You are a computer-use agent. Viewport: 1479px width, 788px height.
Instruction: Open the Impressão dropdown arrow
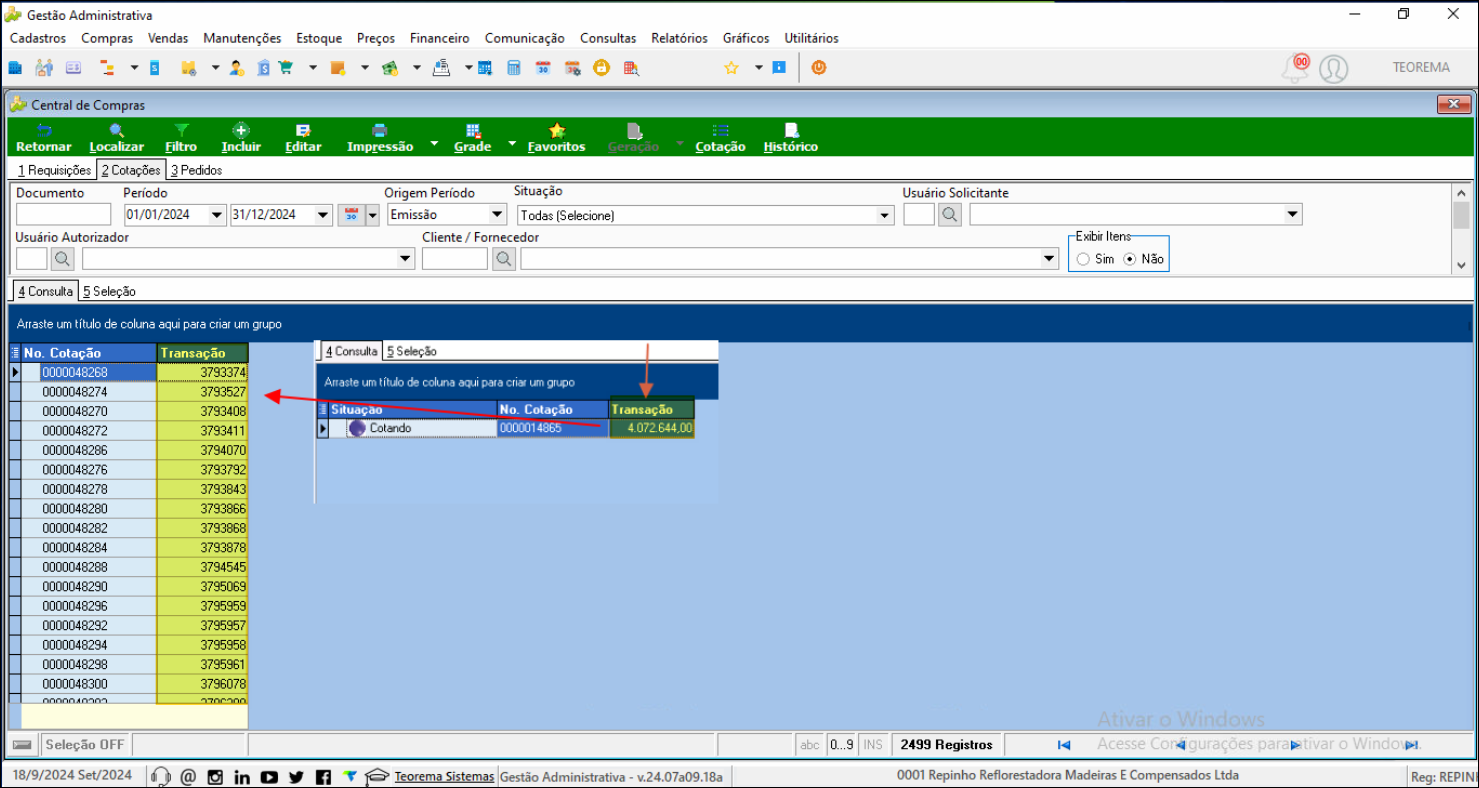coord(434,144)
